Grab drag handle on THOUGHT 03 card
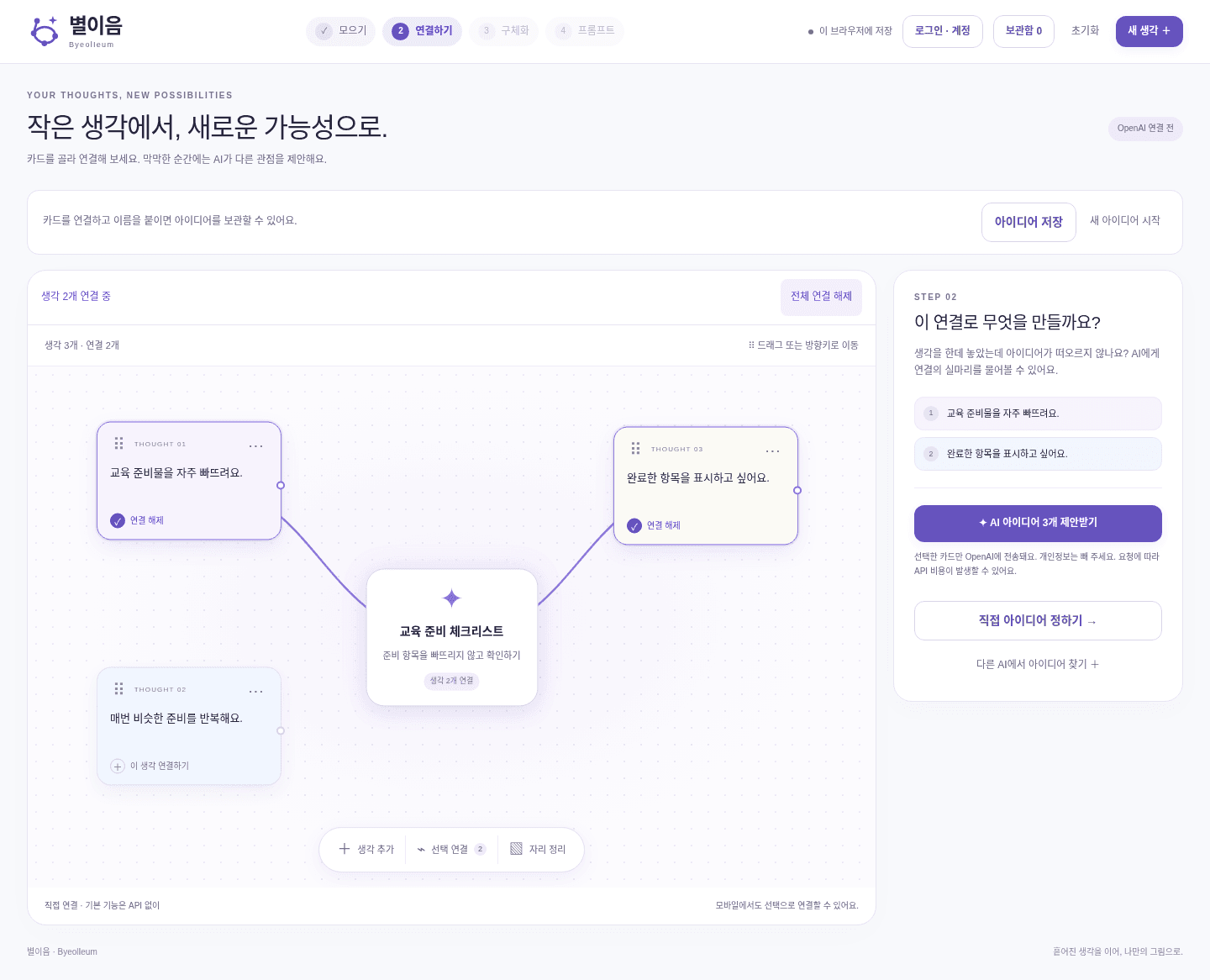The height and width of the screenshot is (980, 1210). tap(635, 449)
